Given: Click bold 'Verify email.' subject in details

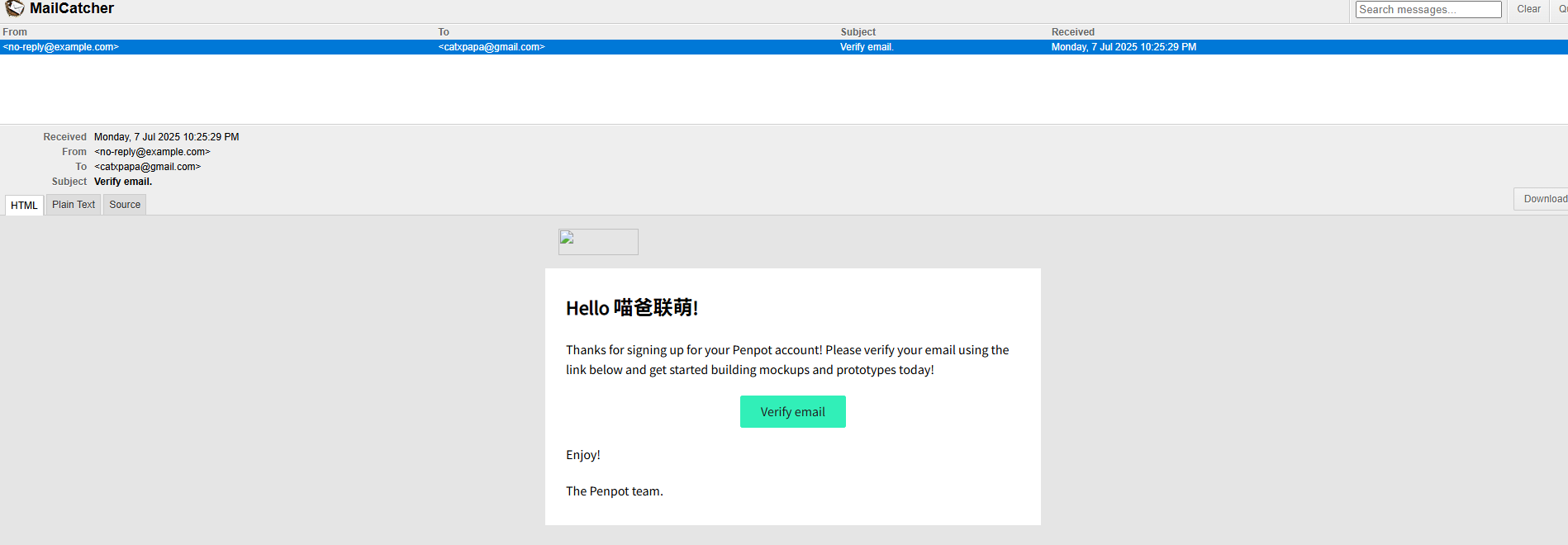Looking at the screenshot, I should click(123, 182).
